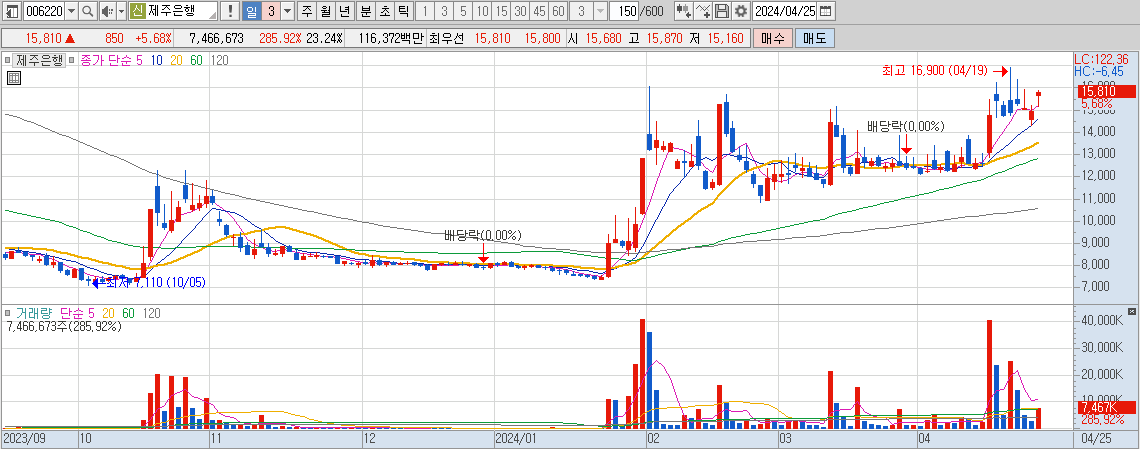The image size is (1140, 449).
Task: Click the data table grid icon
Action: pyautogui.click(x=13, y=78)
